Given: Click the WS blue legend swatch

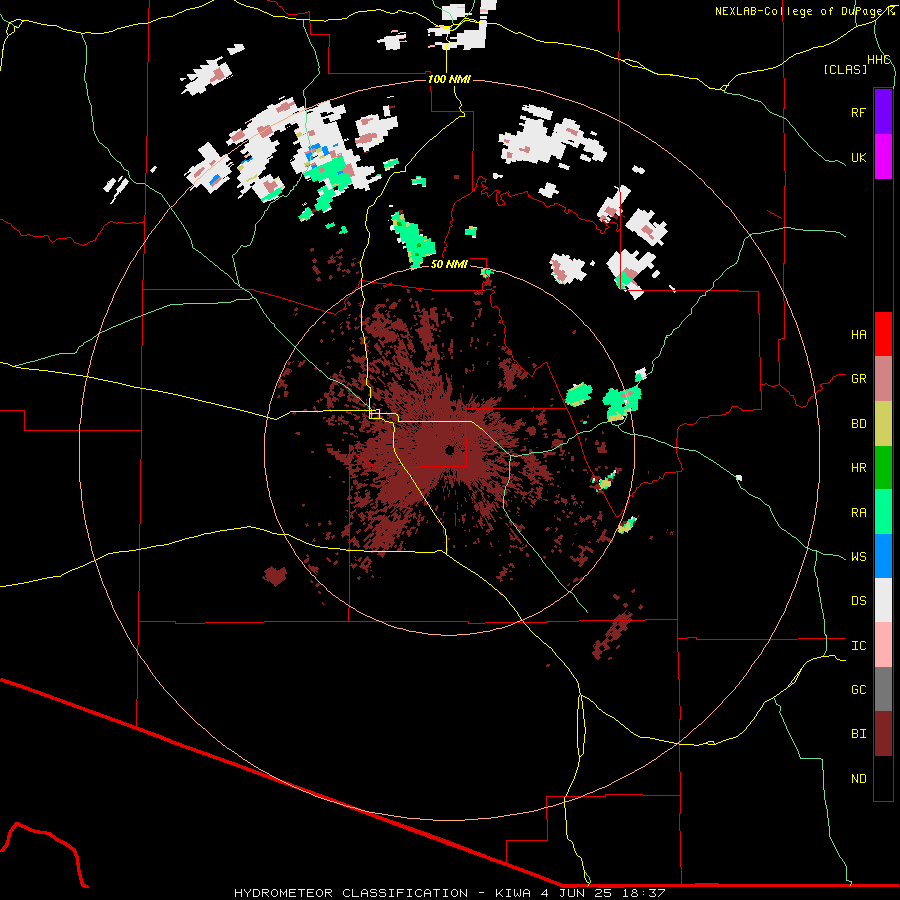Looking at the screenshot, I should tap(883, 556).
